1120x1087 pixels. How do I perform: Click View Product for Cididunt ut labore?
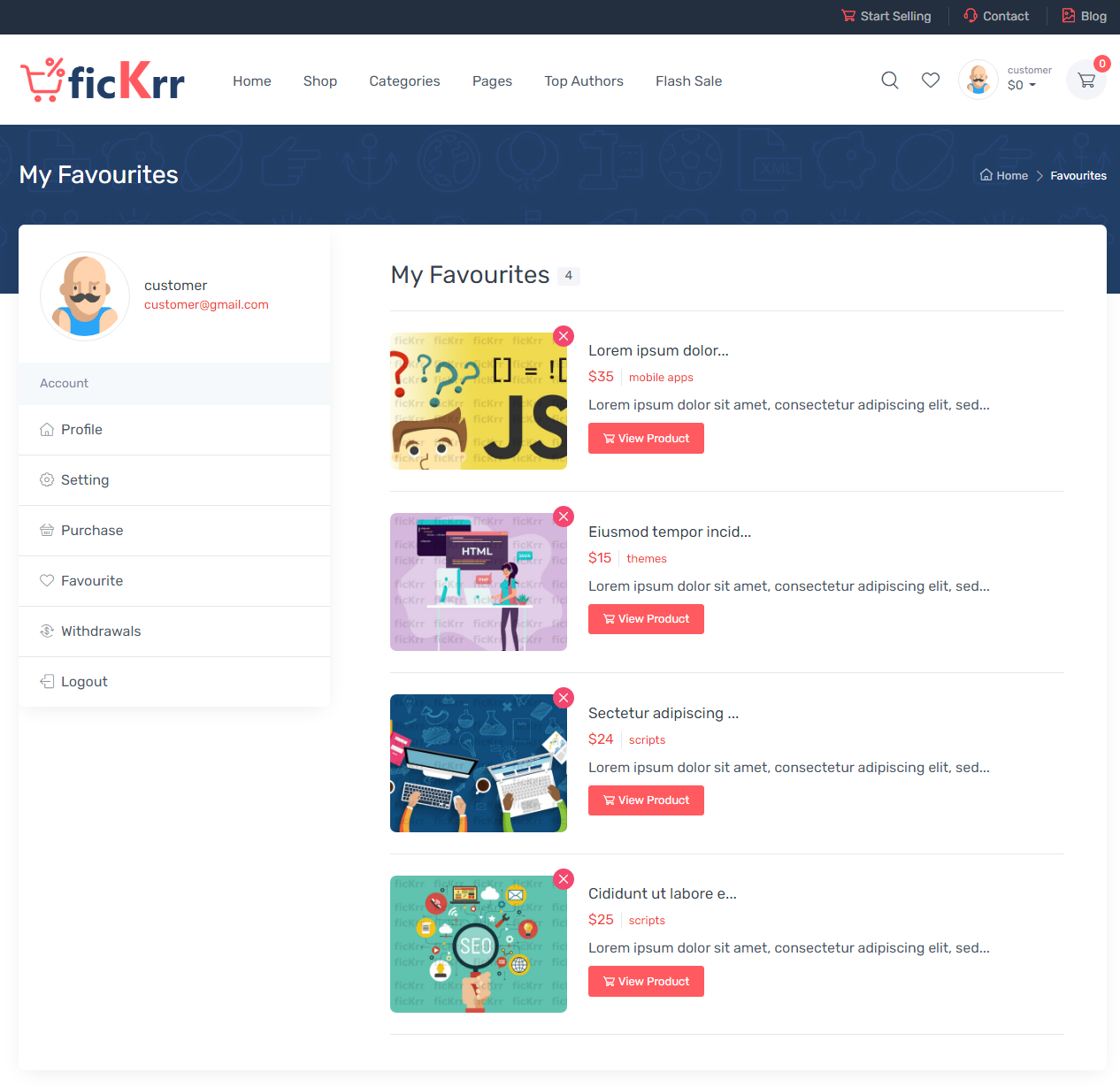pyautogui.click(x=646, y=982)
